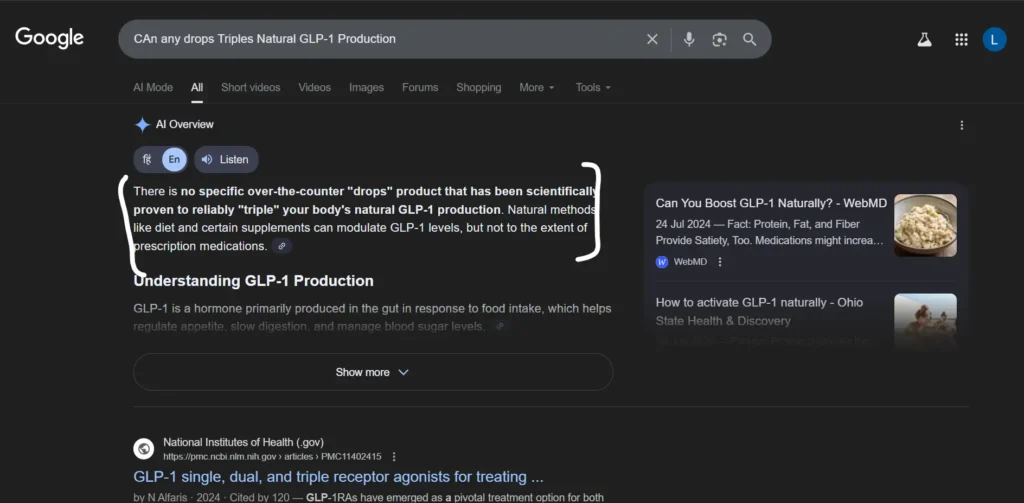Open Search Labs flask icon

point(924,39)
